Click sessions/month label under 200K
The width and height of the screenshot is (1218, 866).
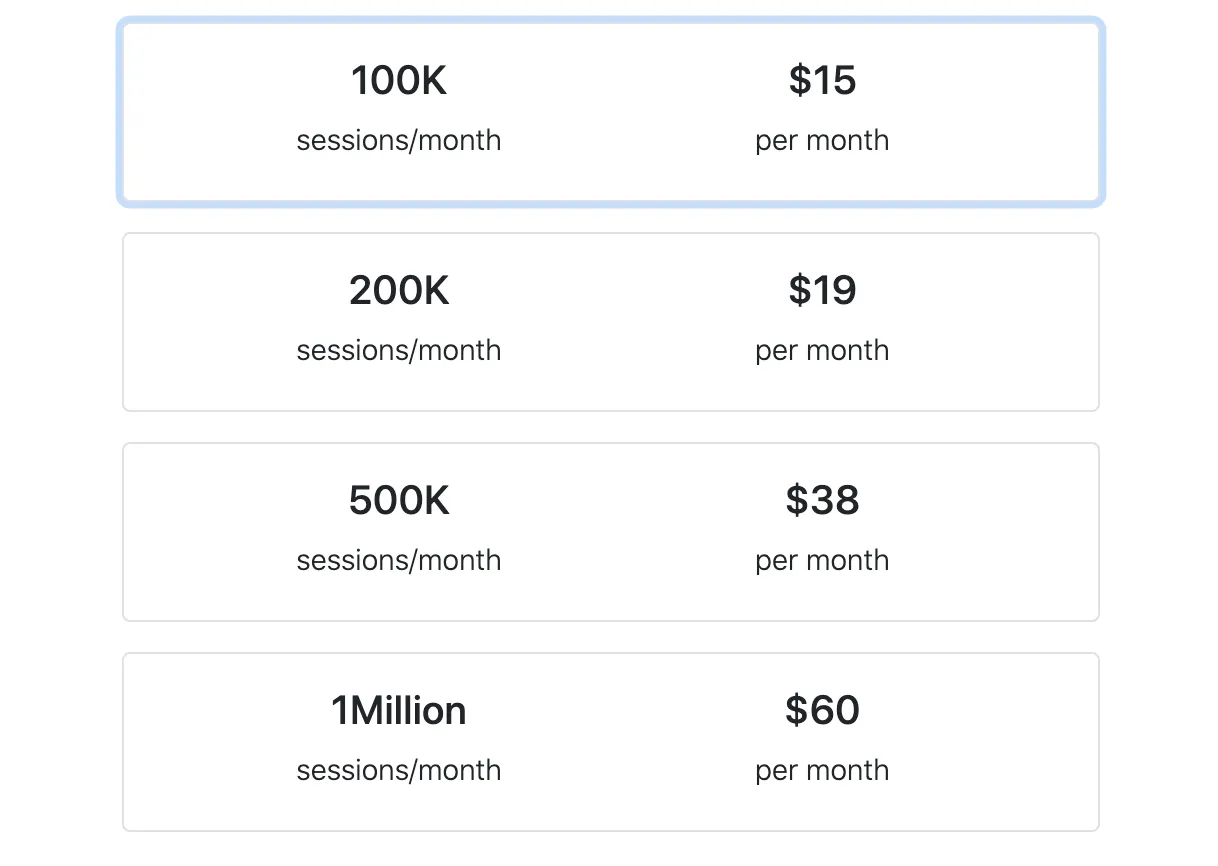coord(399,351)
